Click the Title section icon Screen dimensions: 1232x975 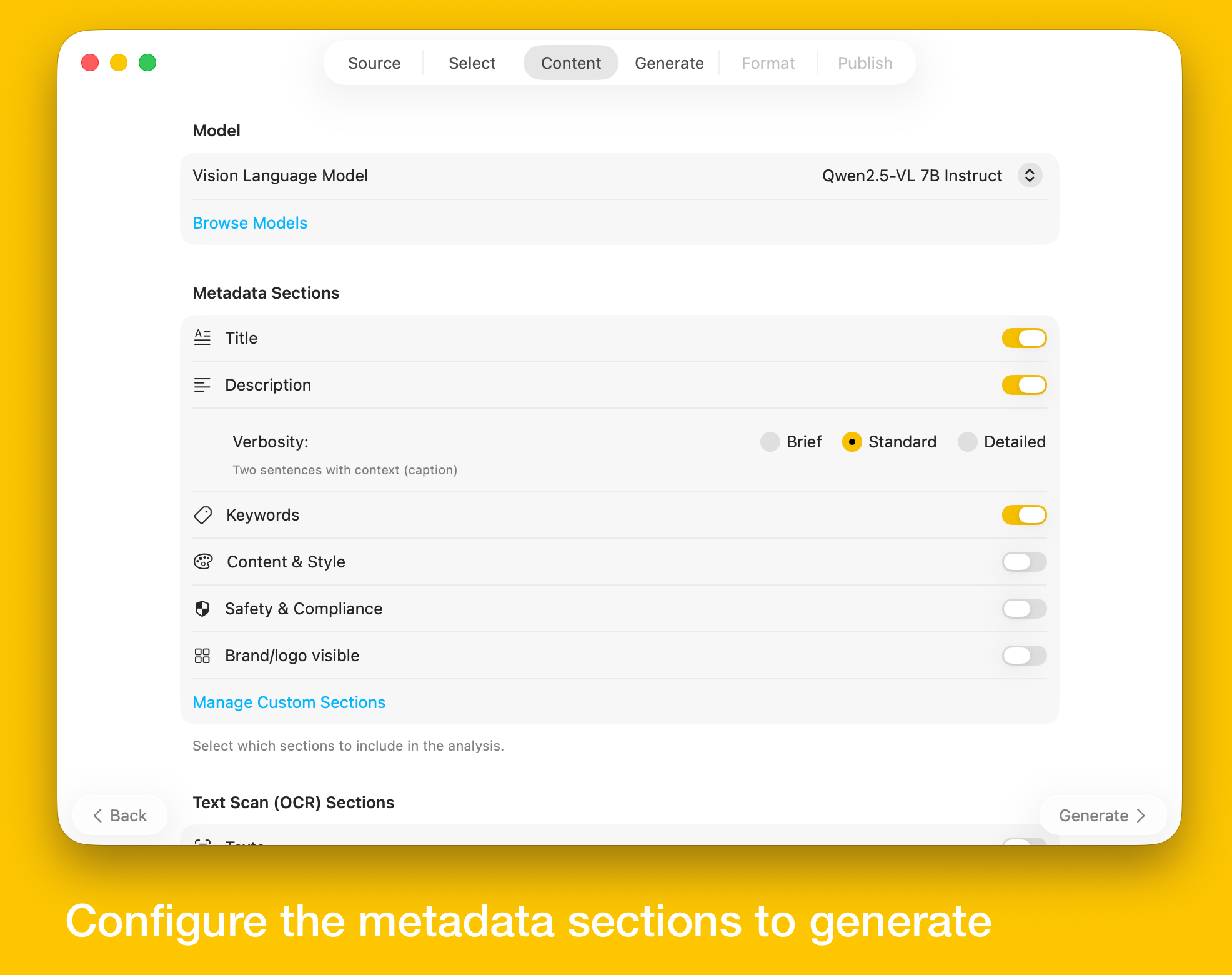[202, 337]
